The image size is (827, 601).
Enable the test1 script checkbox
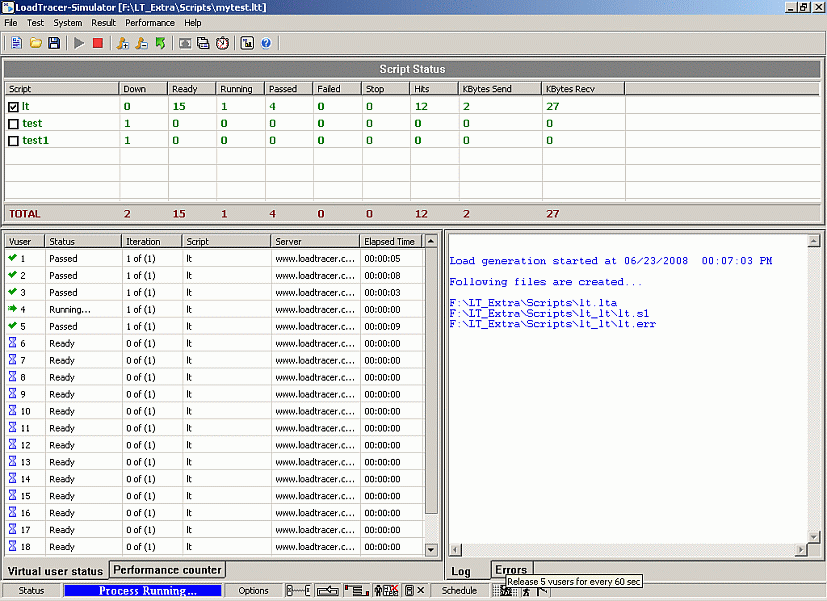click(13, 141)
